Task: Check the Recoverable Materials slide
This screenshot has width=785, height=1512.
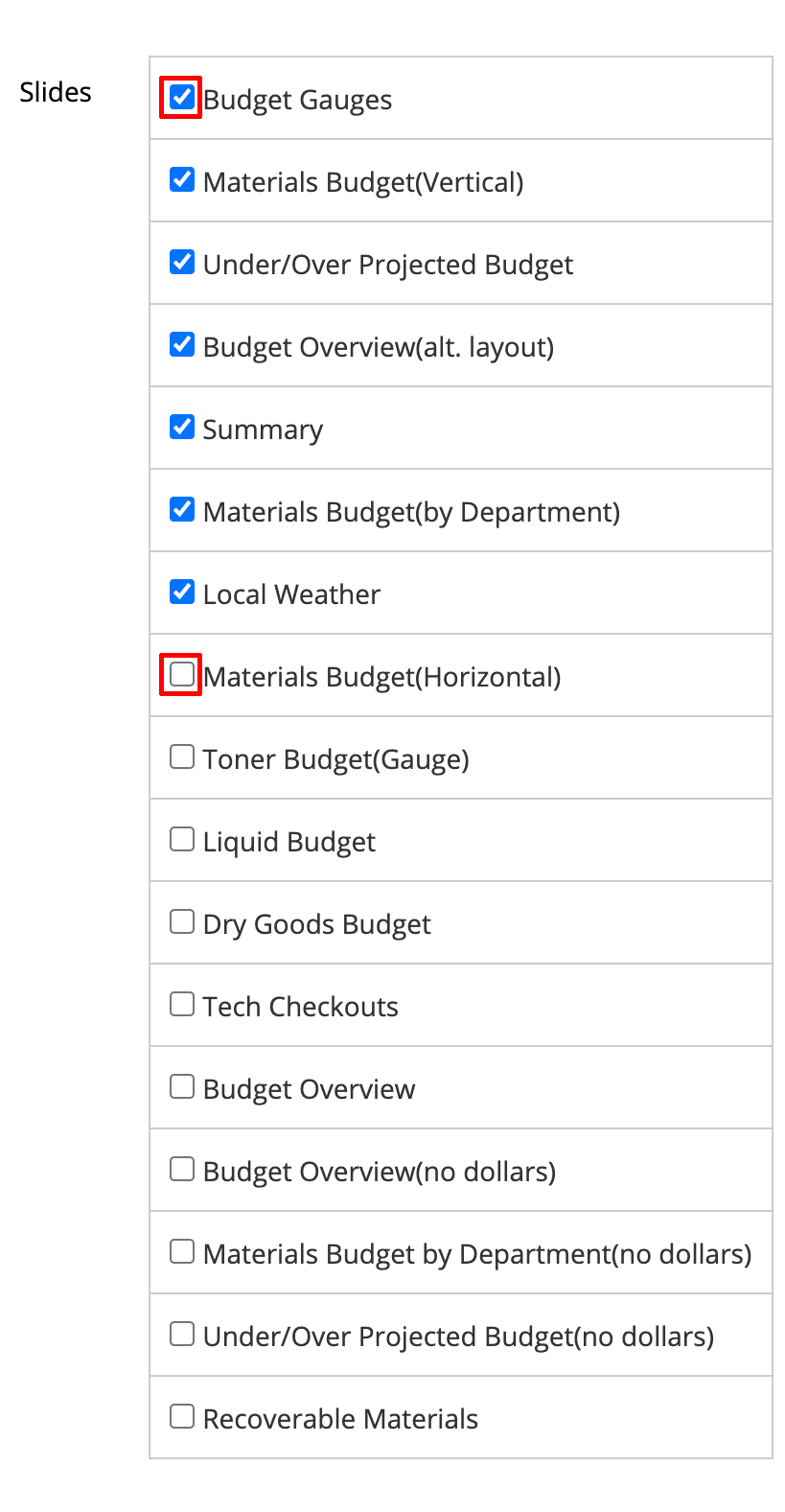Action: [x=181, y=1415]
